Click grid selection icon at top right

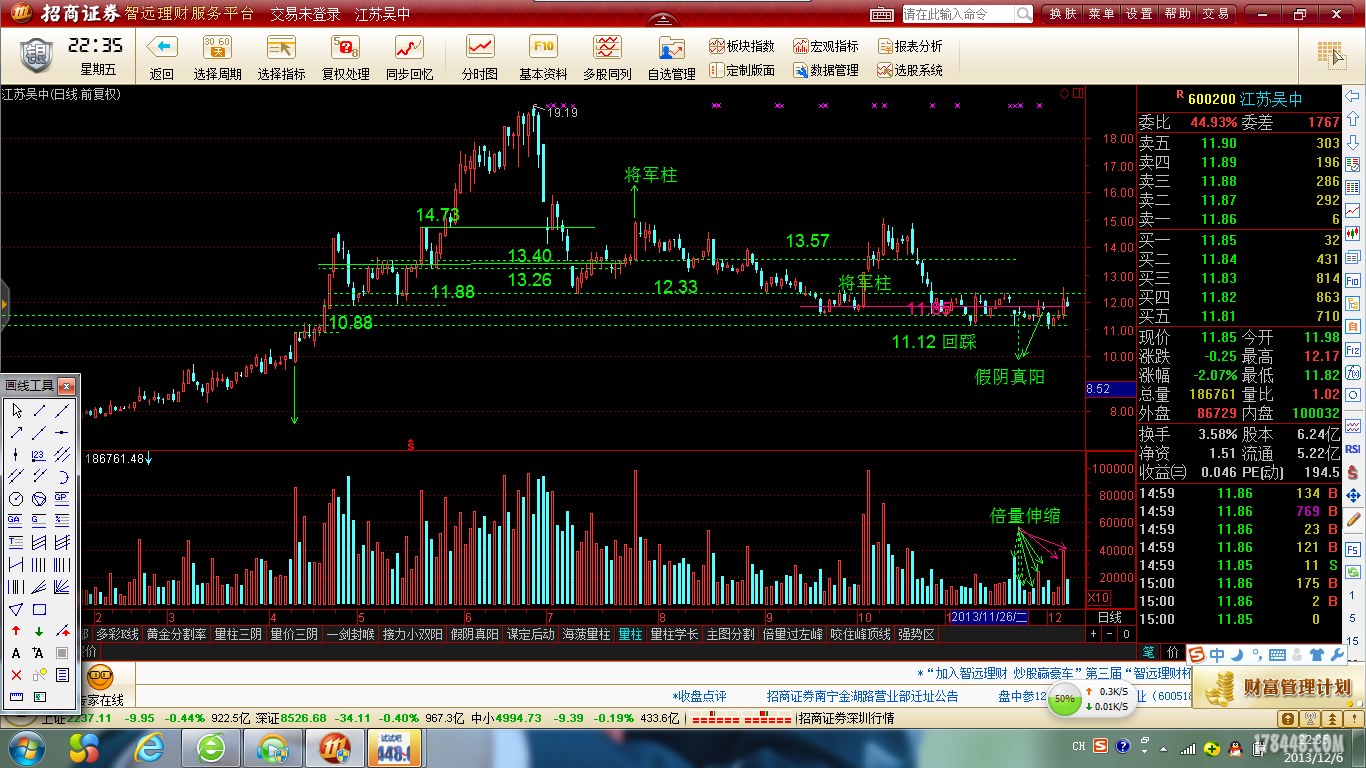(x=1329, y=54)
